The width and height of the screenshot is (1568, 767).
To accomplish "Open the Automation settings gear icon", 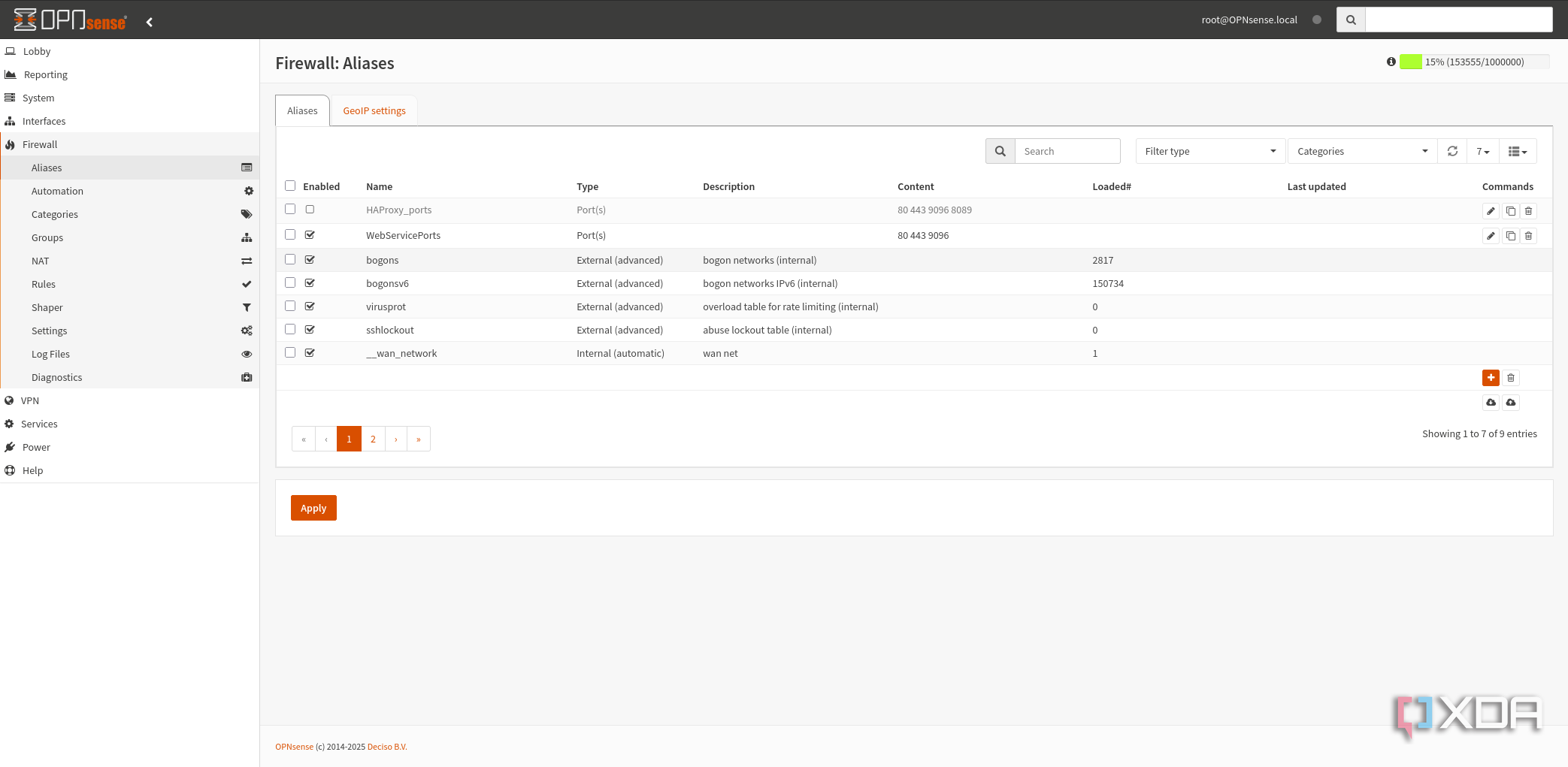I will [x=248, y=191].
